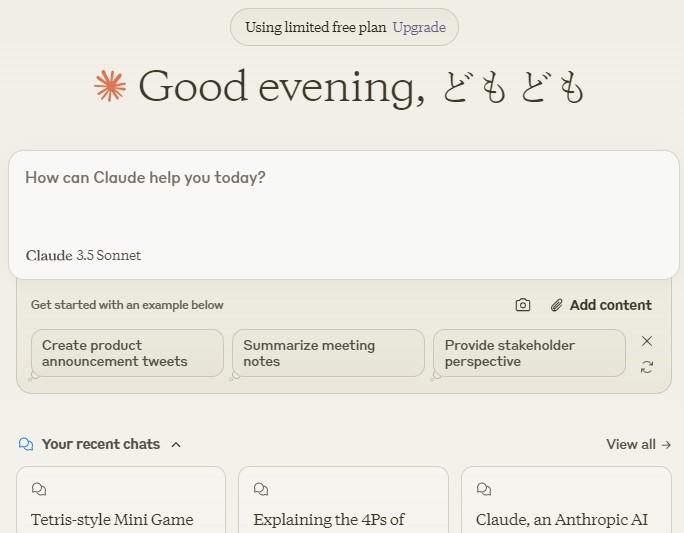
Task: Refresh example suggestions with the cycle icon
Action: [x=647, y=367]
